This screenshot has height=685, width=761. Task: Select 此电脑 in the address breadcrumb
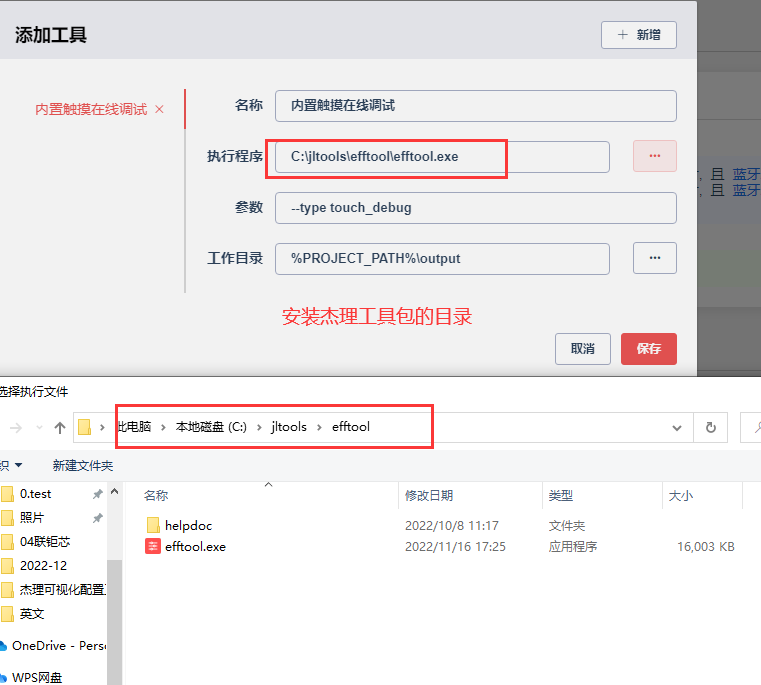click(x=134, y=427)
